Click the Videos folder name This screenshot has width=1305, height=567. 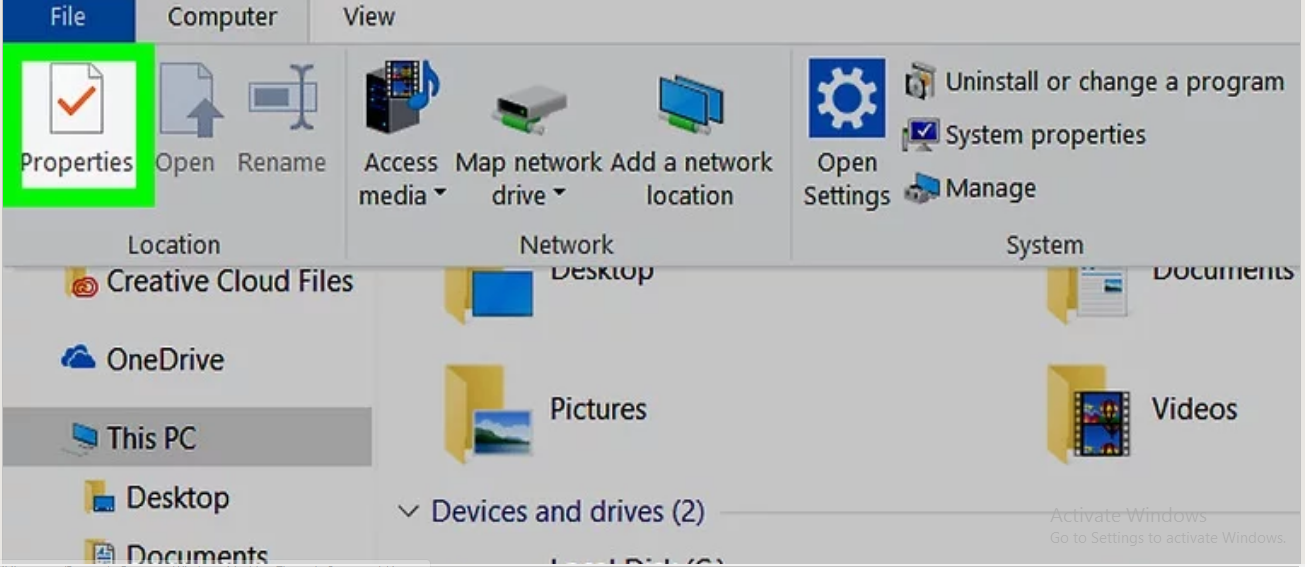pos(1194,409)
